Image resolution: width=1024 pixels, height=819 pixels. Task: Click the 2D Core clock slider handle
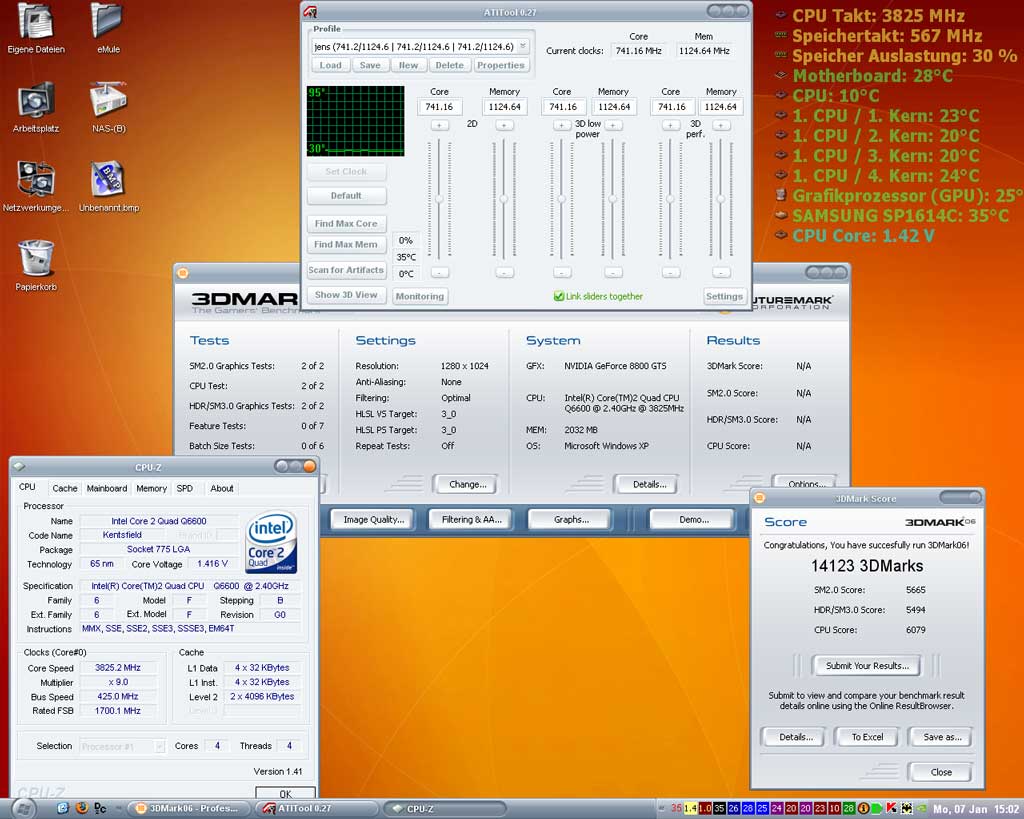point(440,199)
